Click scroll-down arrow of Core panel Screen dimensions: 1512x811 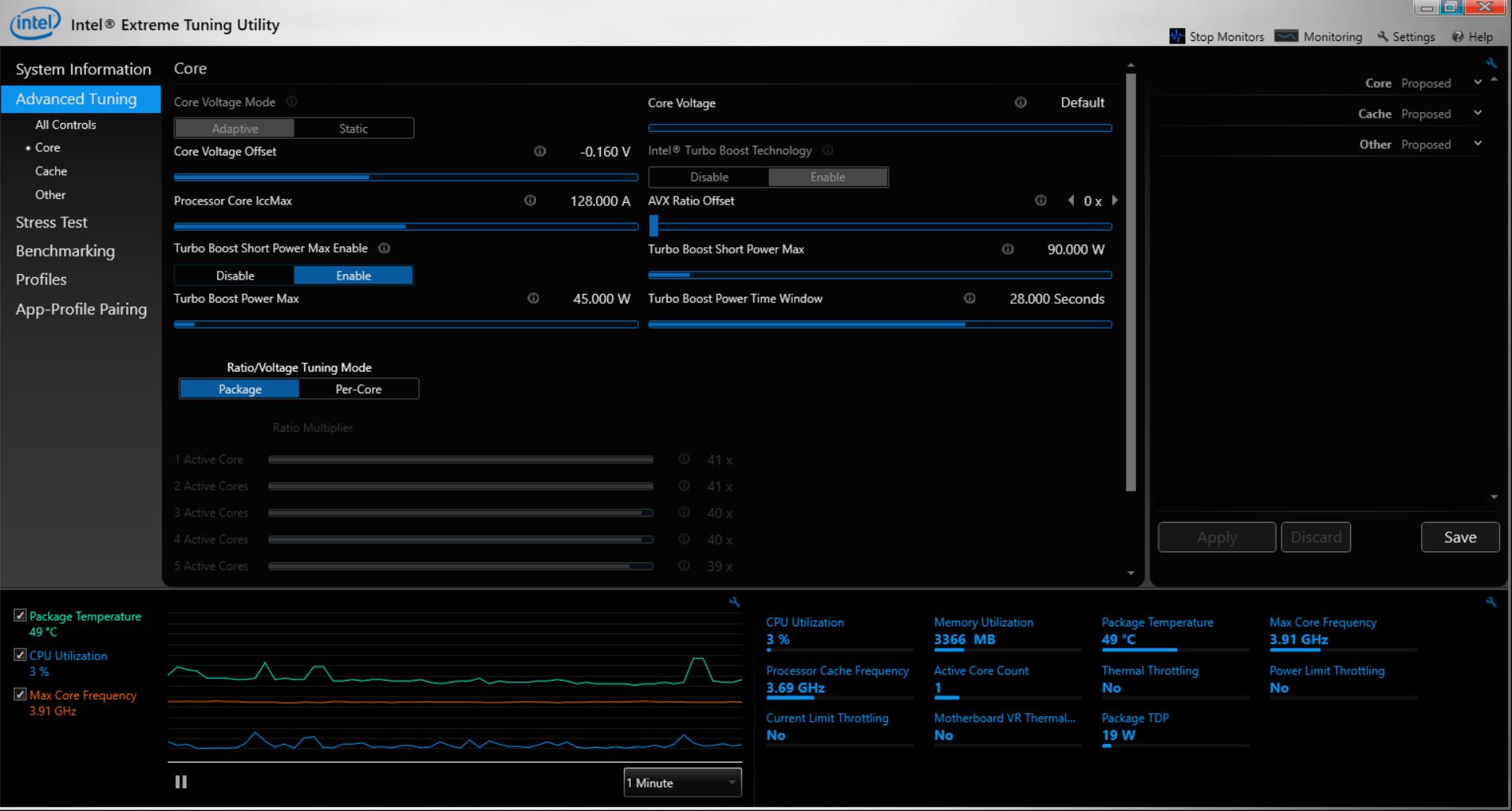(1131, 573)
